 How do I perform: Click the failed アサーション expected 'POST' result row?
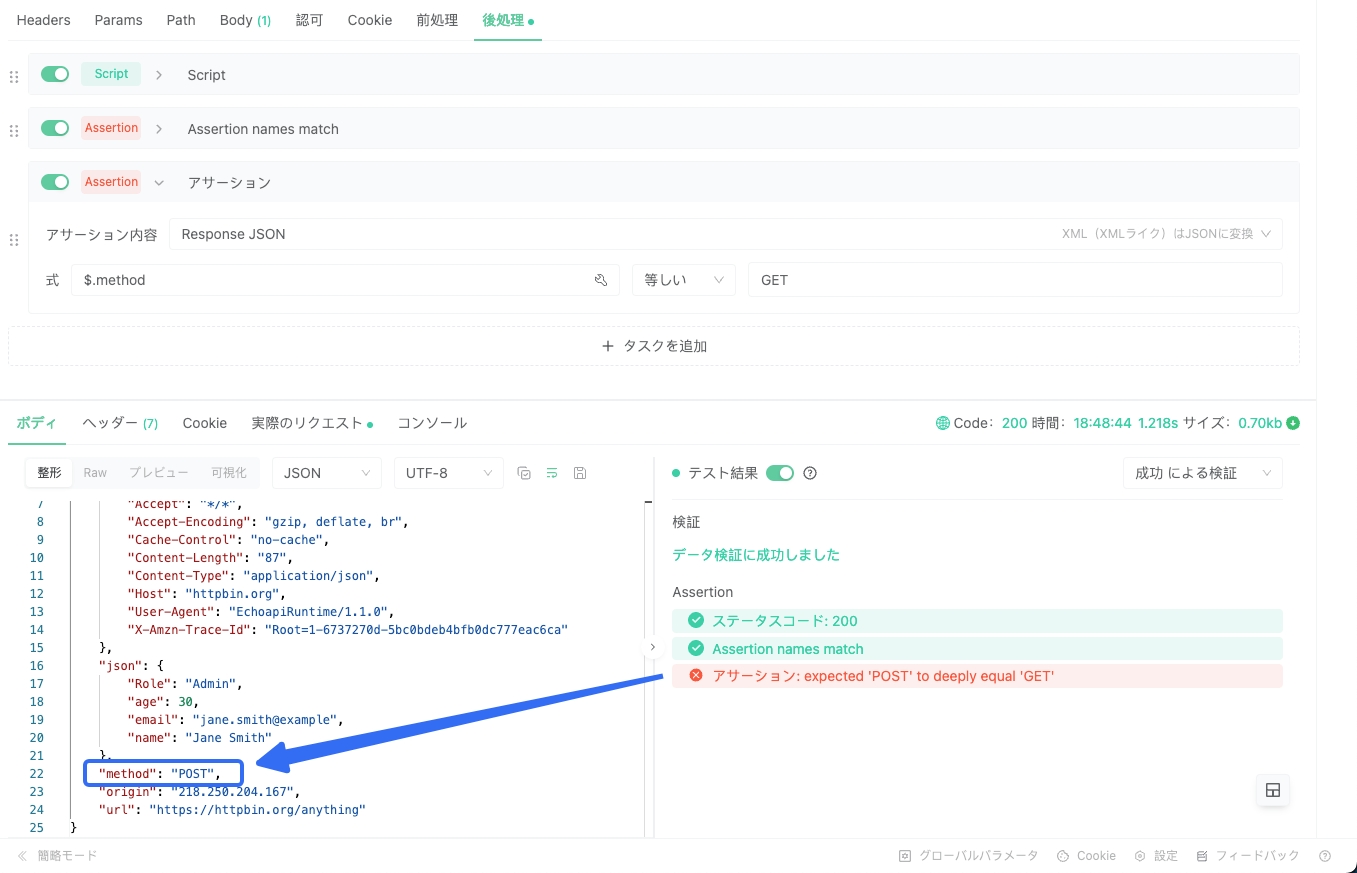pyautogui.click(x=977, y=676)
